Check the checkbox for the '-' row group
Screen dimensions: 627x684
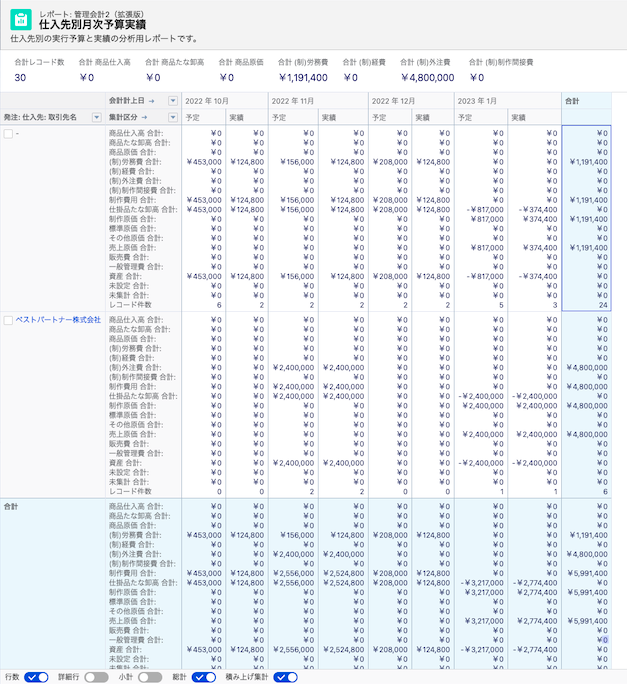[9, 133]
